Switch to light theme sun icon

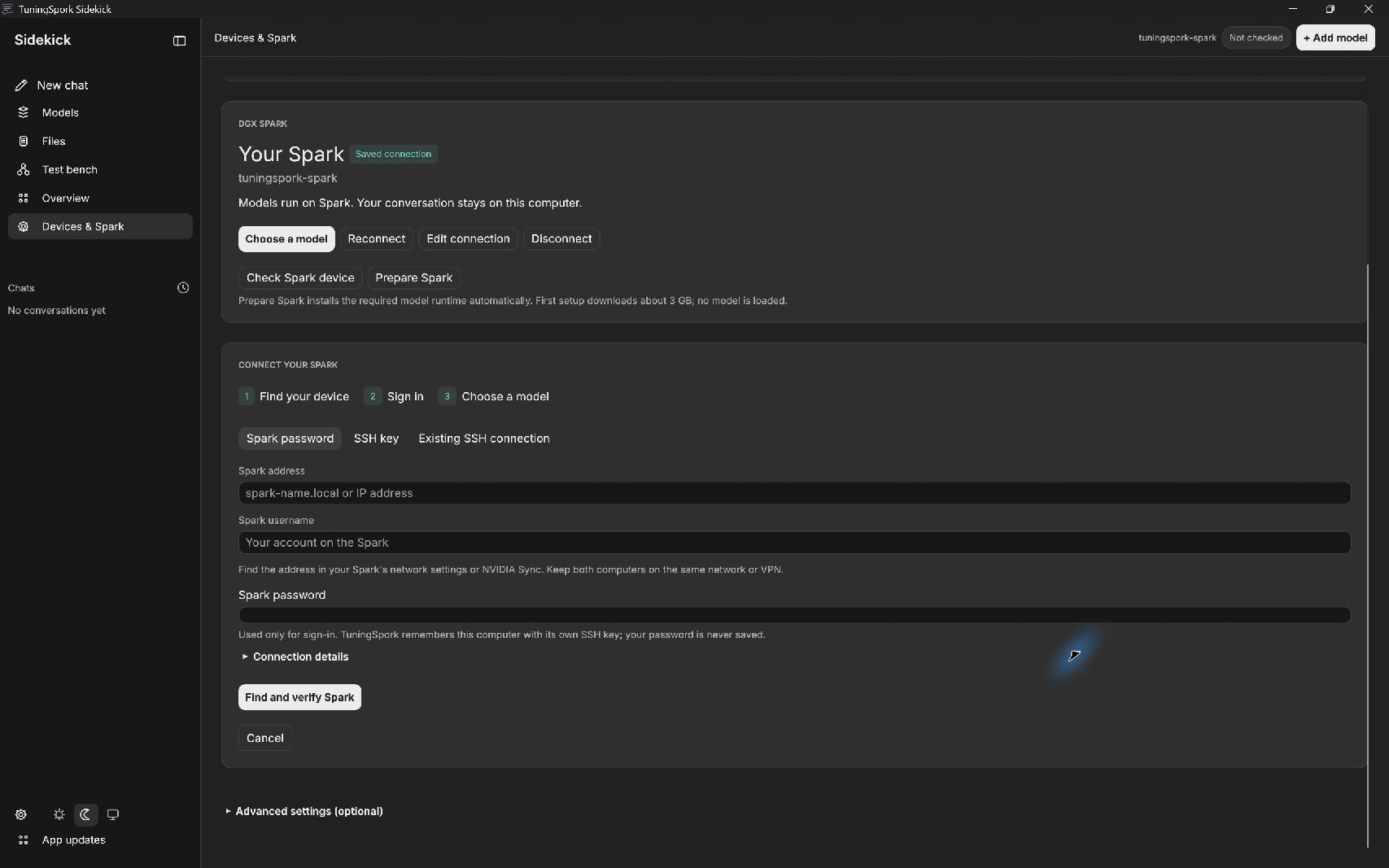(59, 814)
